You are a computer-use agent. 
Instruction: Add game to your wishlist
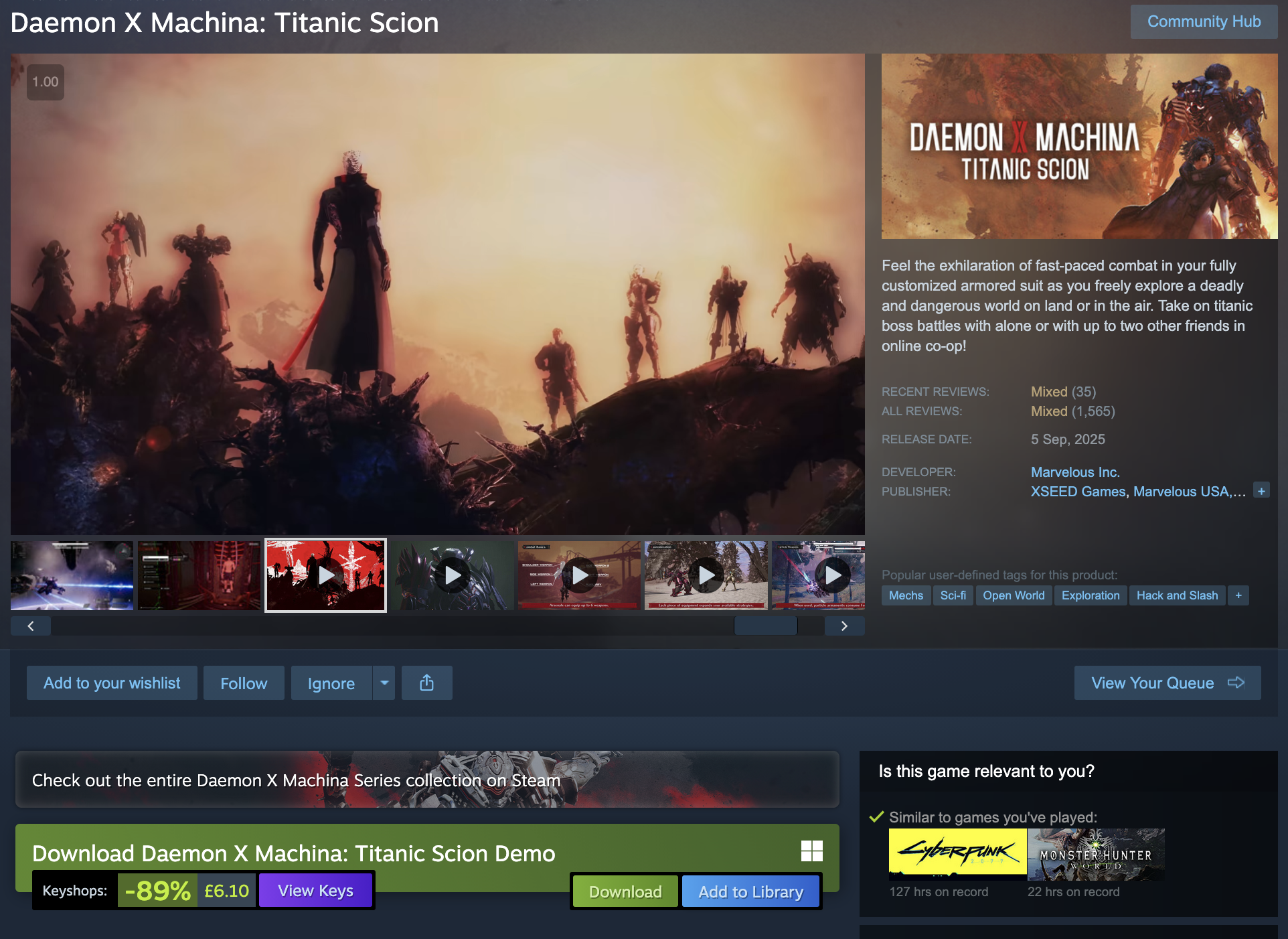tap(112, 683)
